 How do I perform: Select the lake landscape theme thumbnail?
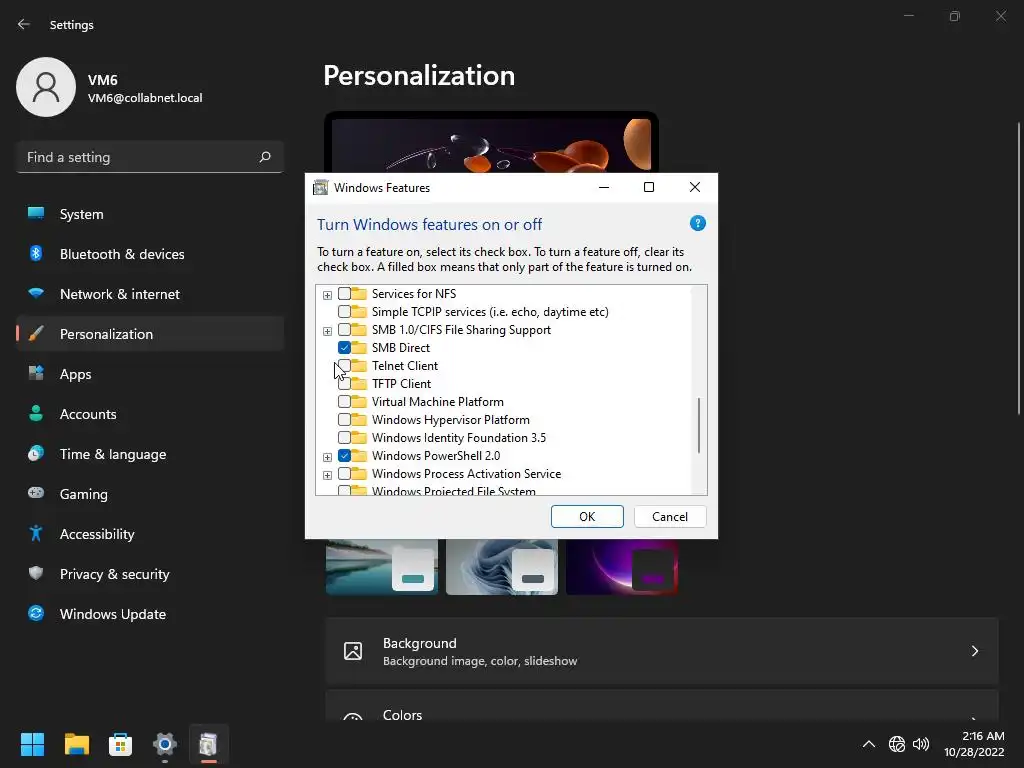382,567
